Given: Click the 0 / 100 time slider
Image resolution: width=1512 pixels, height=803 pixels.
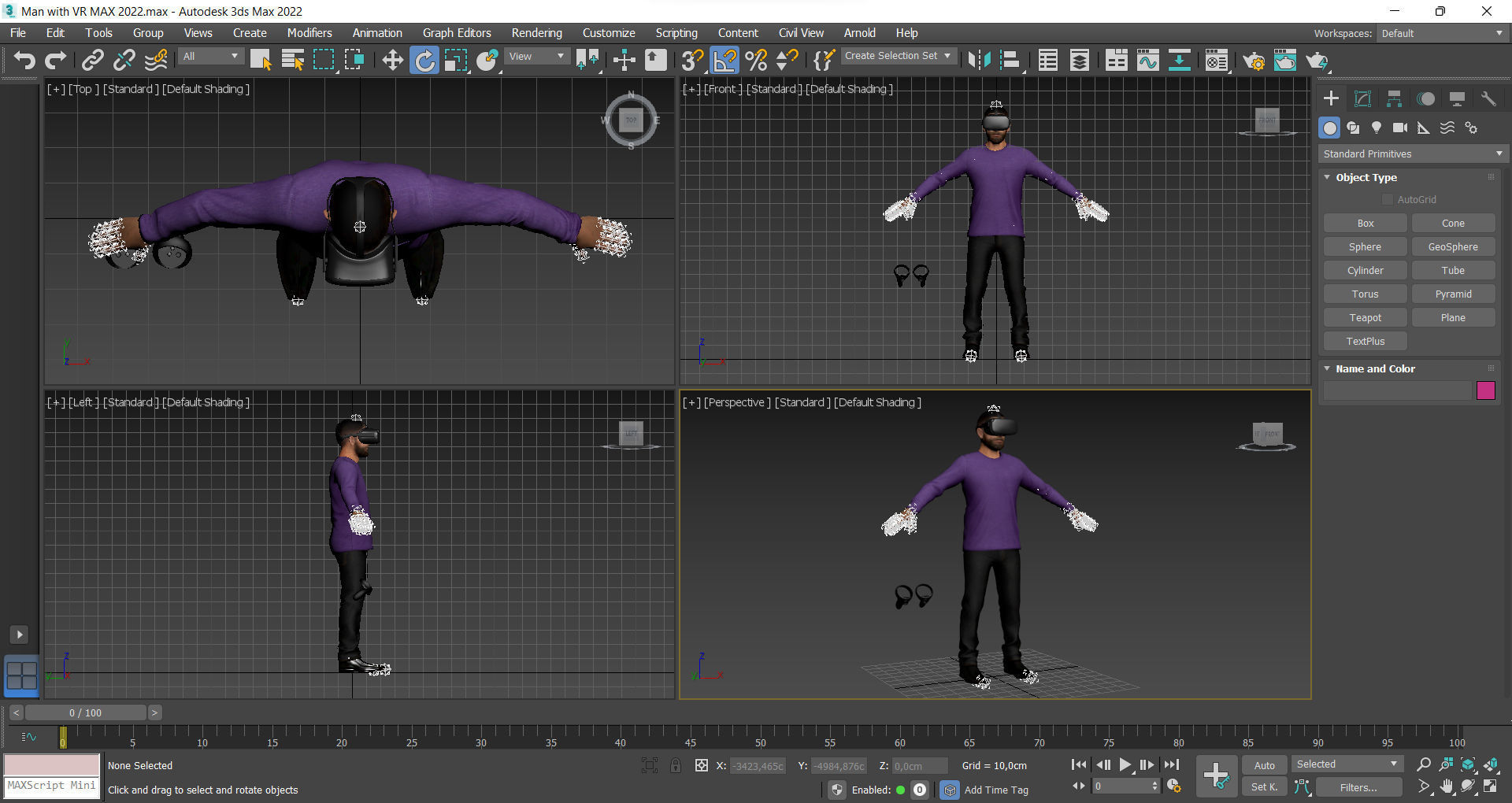Looking at the screenshot, I should pyautogui.click(x=85, y=713).
